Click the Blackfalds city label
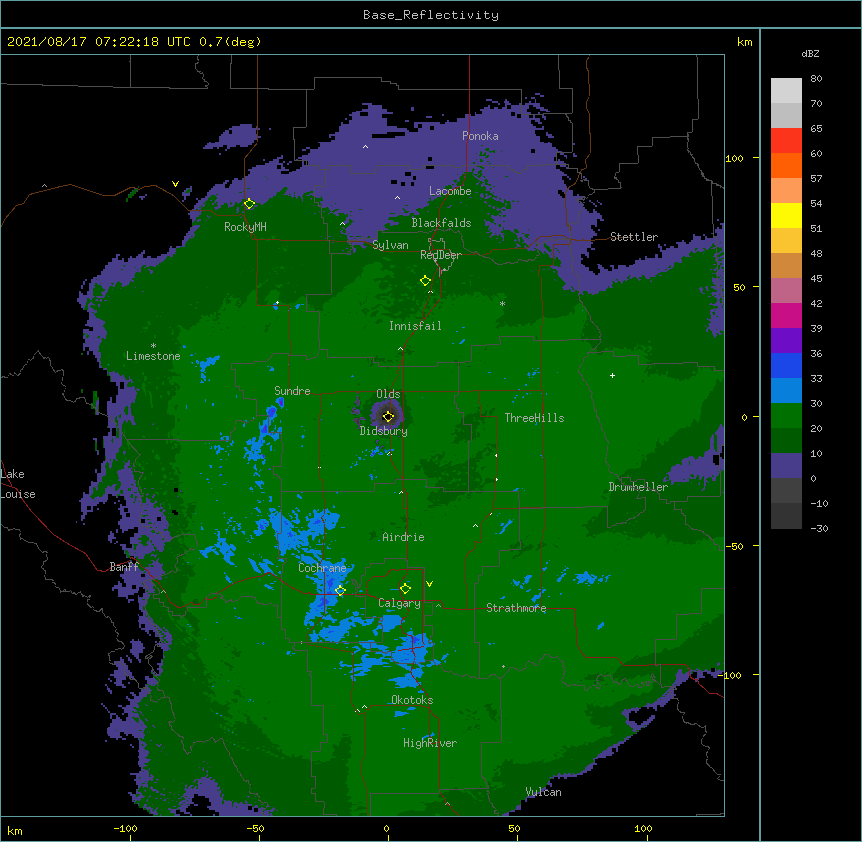The width and height of the screenshot is (862, 842). (441, 223)
